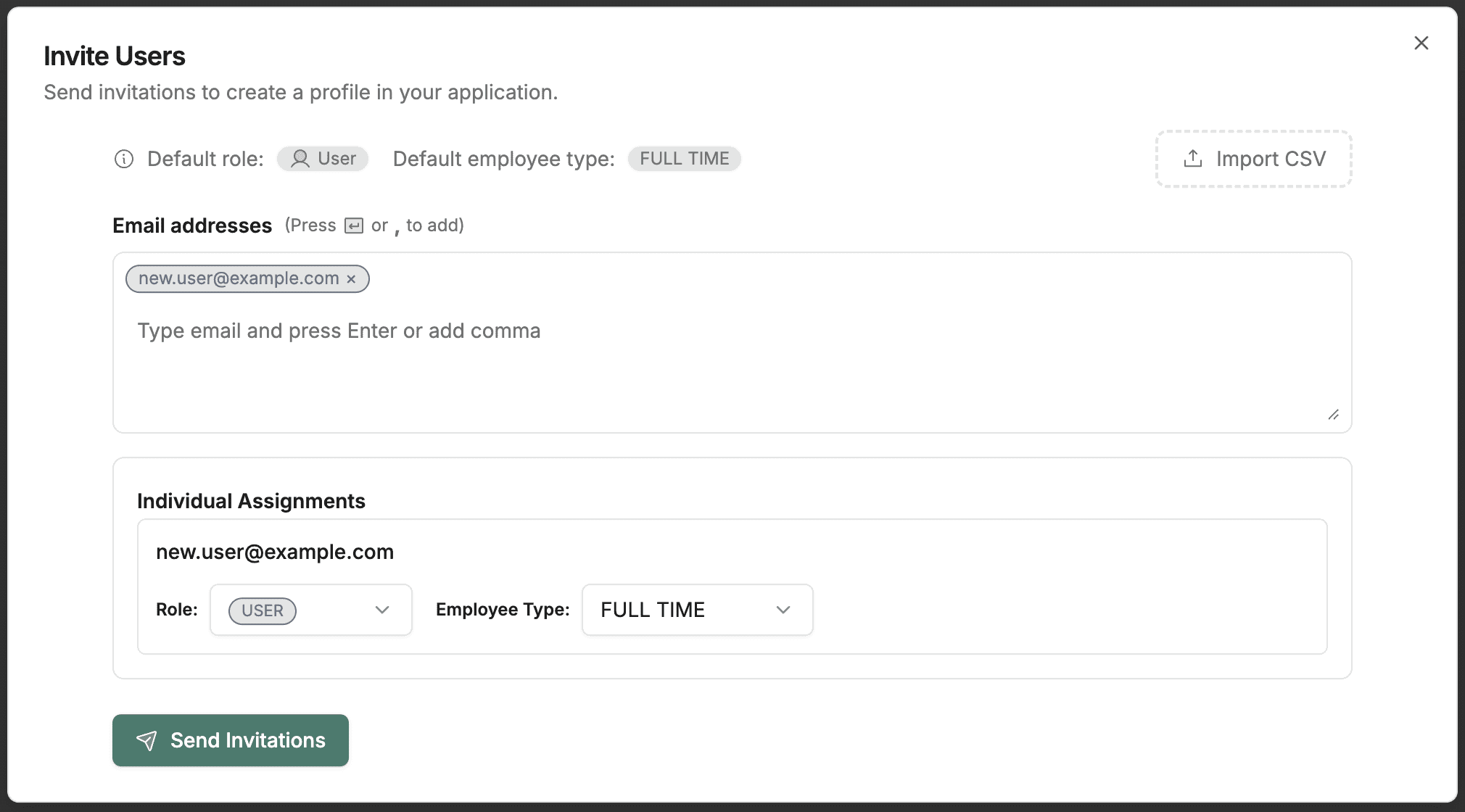This screenshot has width=1465, height=812.
Task: Click the Send Invitations button
Action: tap(231, 740)
